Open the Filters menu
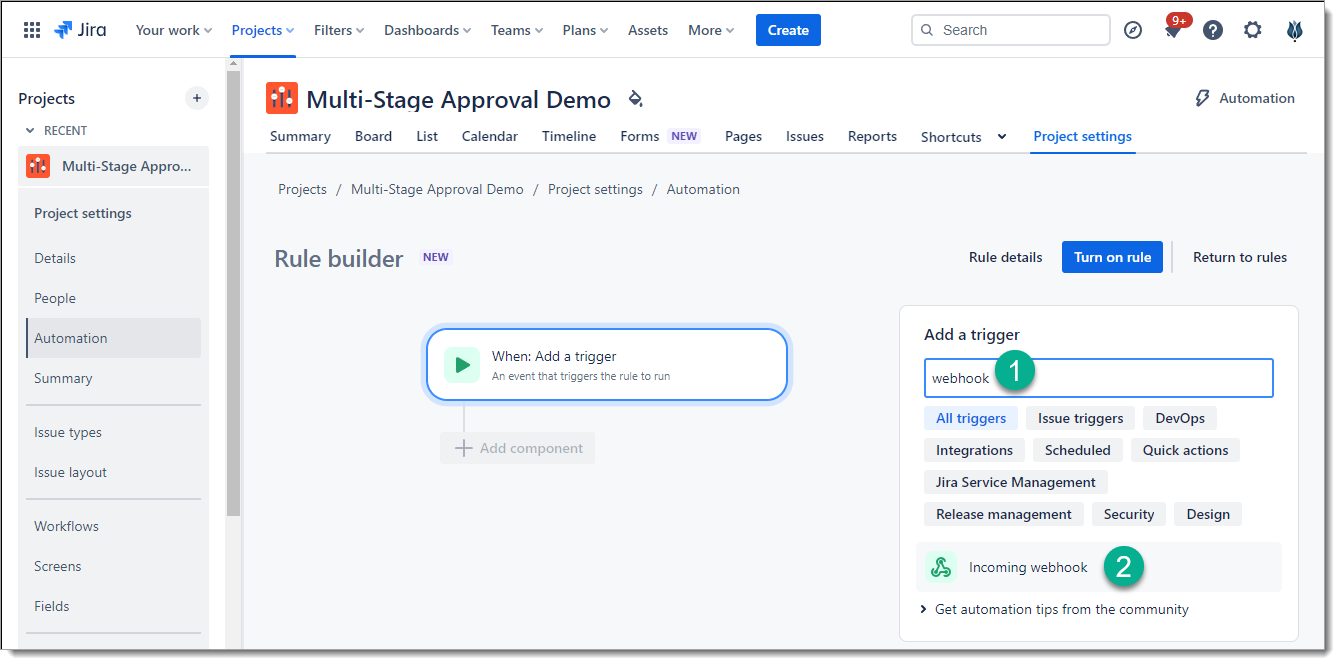The height and width of the screenshot is (665, 1340). pyautogui.click(x=339, y=30)
